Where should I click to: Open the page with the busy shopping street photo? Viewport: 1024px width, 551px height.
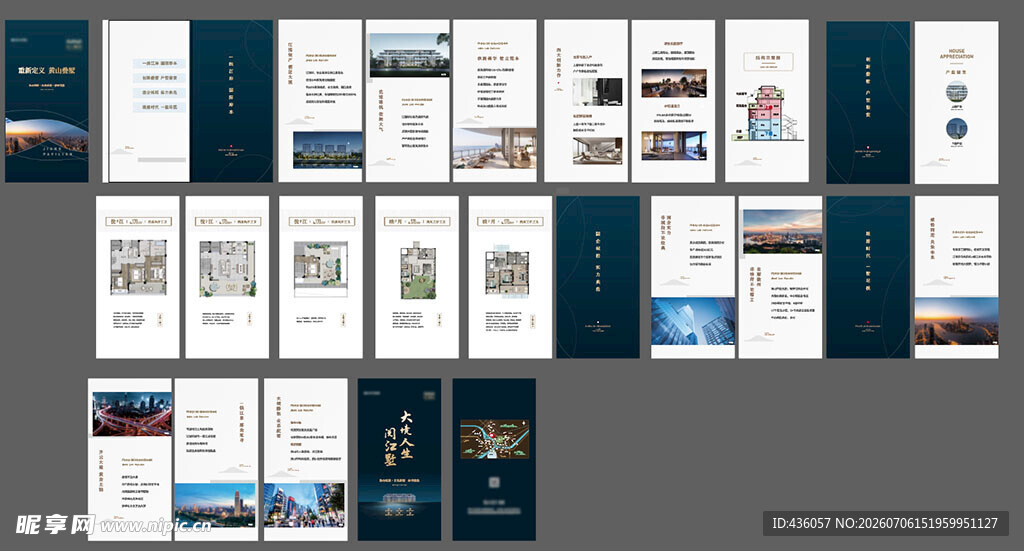pos(306,460)
